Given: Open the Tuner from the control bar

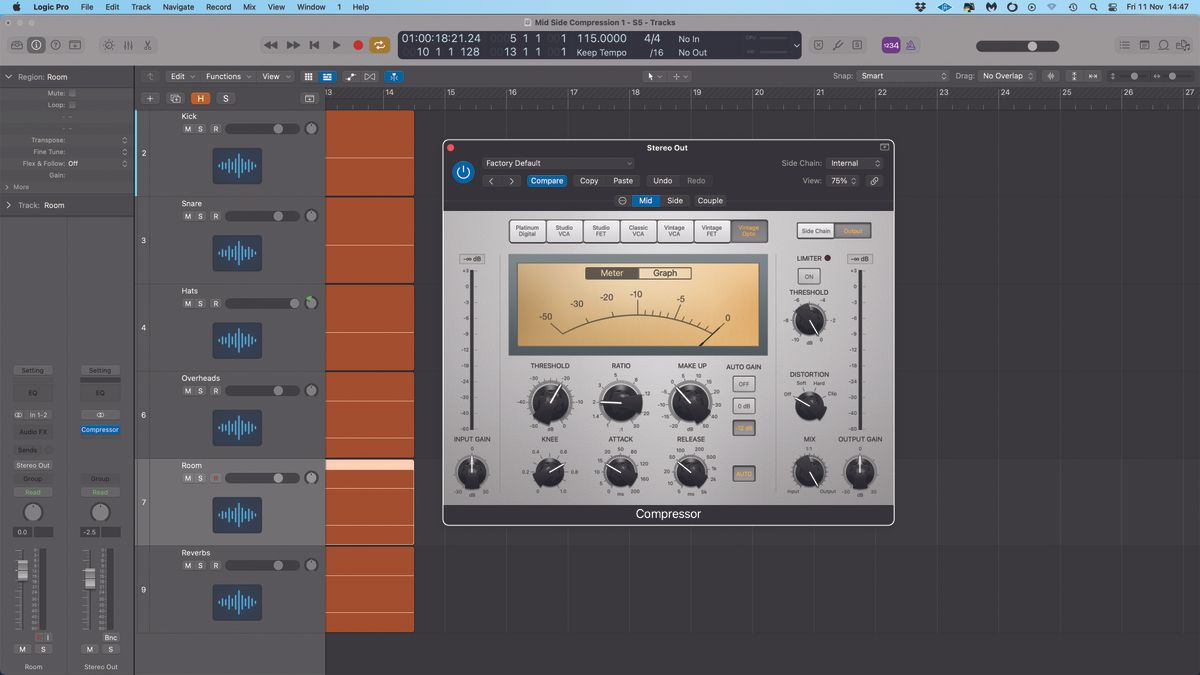Looking at the screenshot, I should [x=838, y=45].
